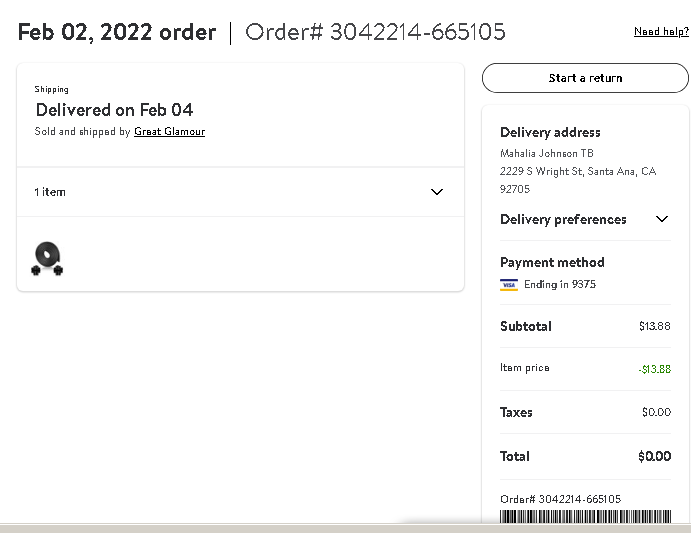Expand the 1 item chevron
The width and height of the screenshot is (691, 533).
(436, 192)
